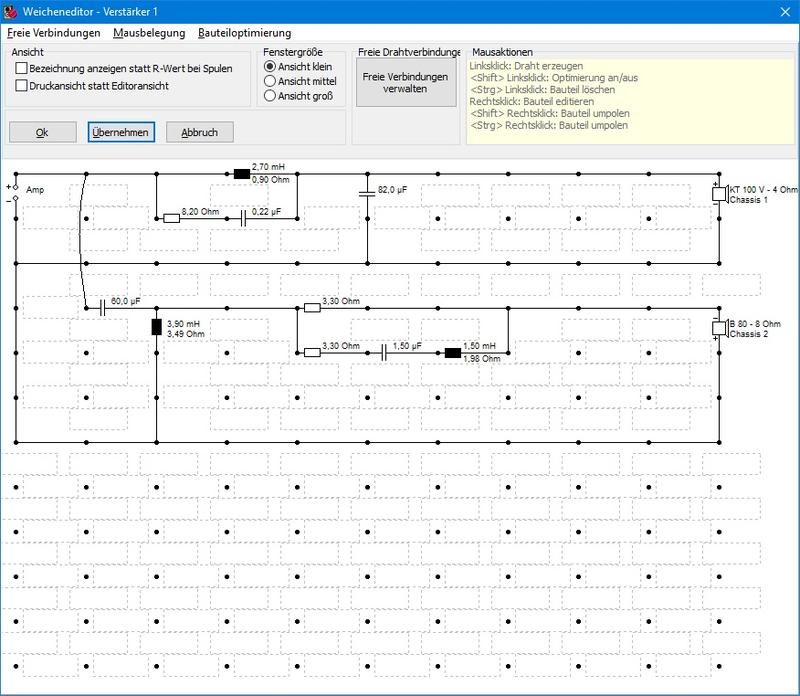Select Ansicht mittel radio button
The width and height of the screenshot is (800, 696).
pos(270,81)
